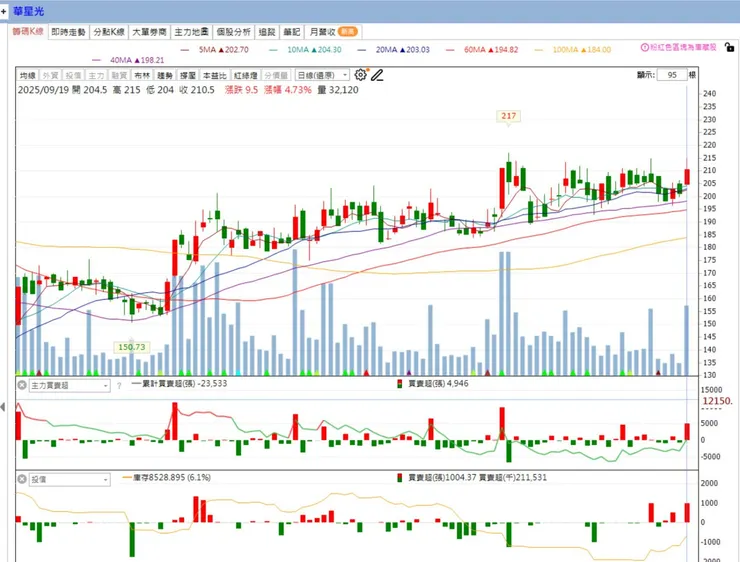Click the 150.73 low price marker
740x562 pixels.
coord(131,347)
